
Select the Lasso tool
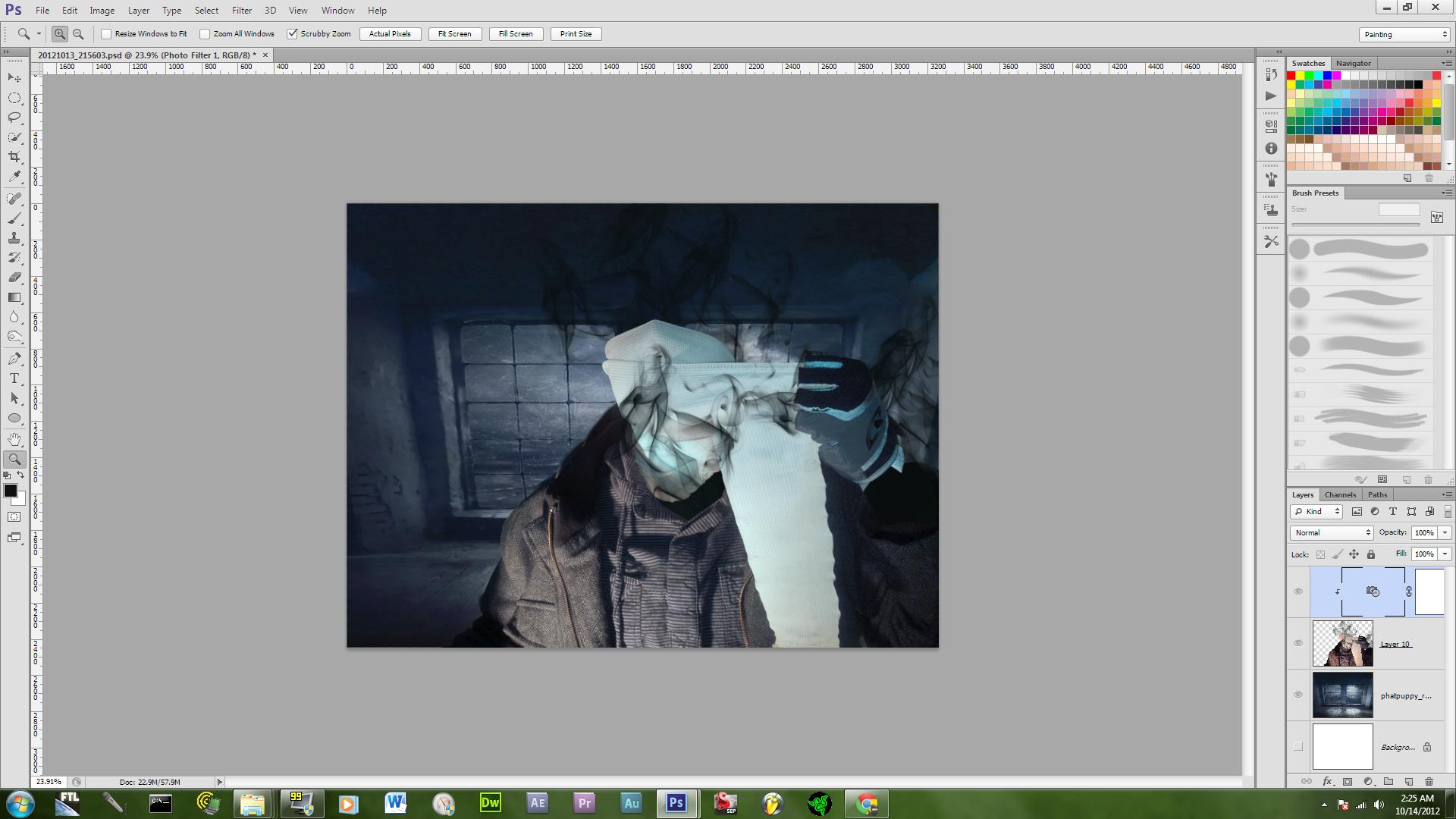coord(14,118)
